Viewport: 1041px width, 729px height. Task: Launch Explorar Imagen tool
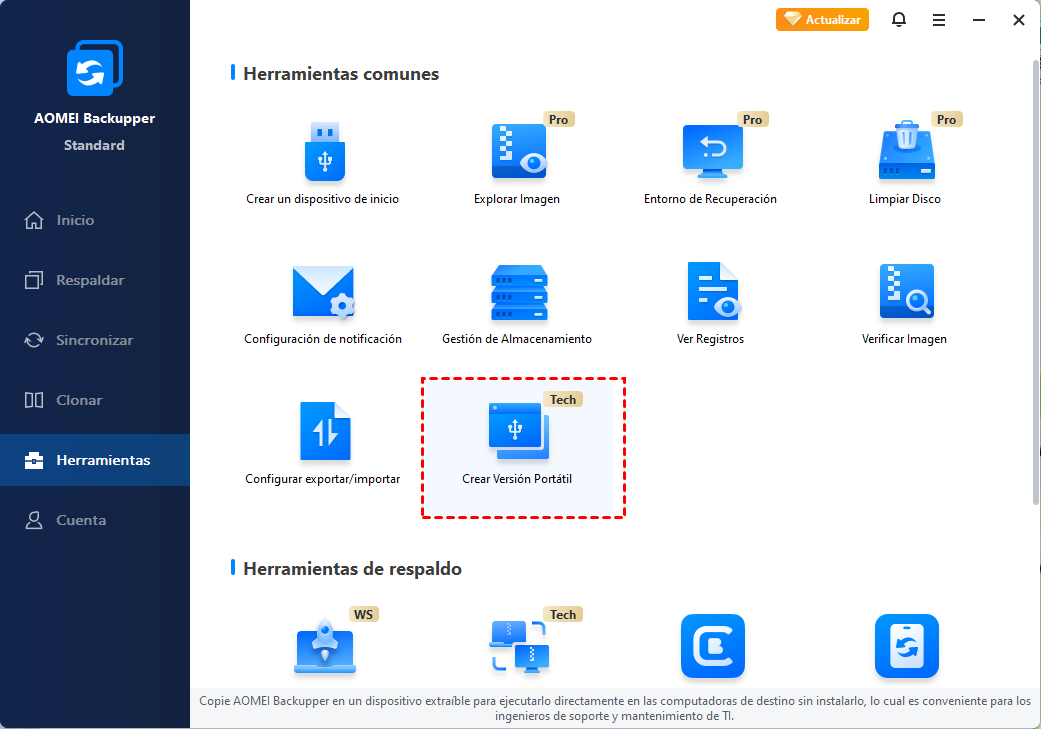pyautogui.click(x=517, y=163)
